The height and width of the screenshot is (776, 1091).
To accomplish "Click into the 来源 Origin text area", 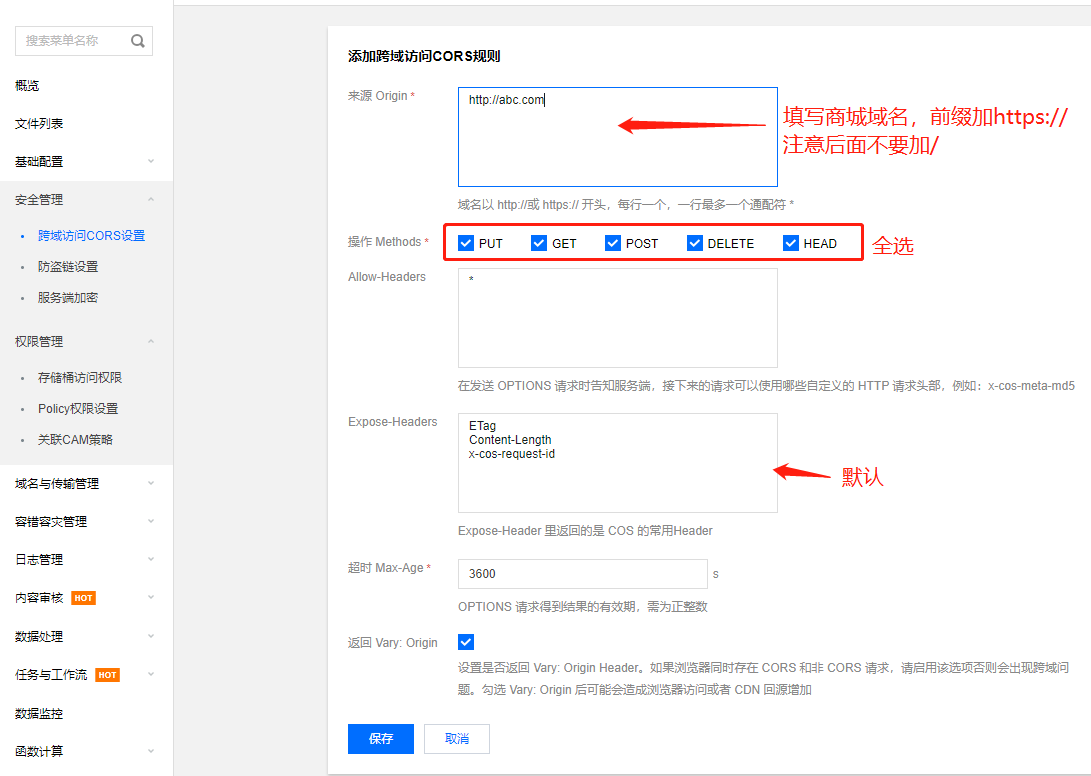I will click(617, 137).
